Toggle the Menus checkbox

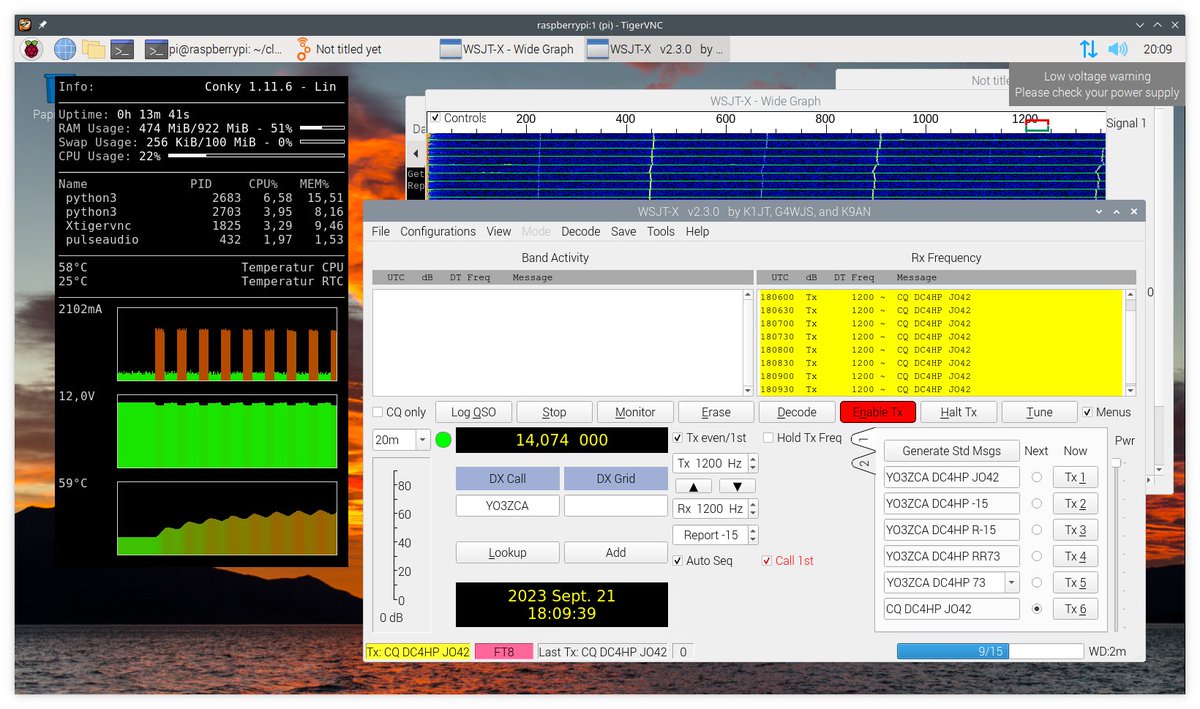[1088, 412]
